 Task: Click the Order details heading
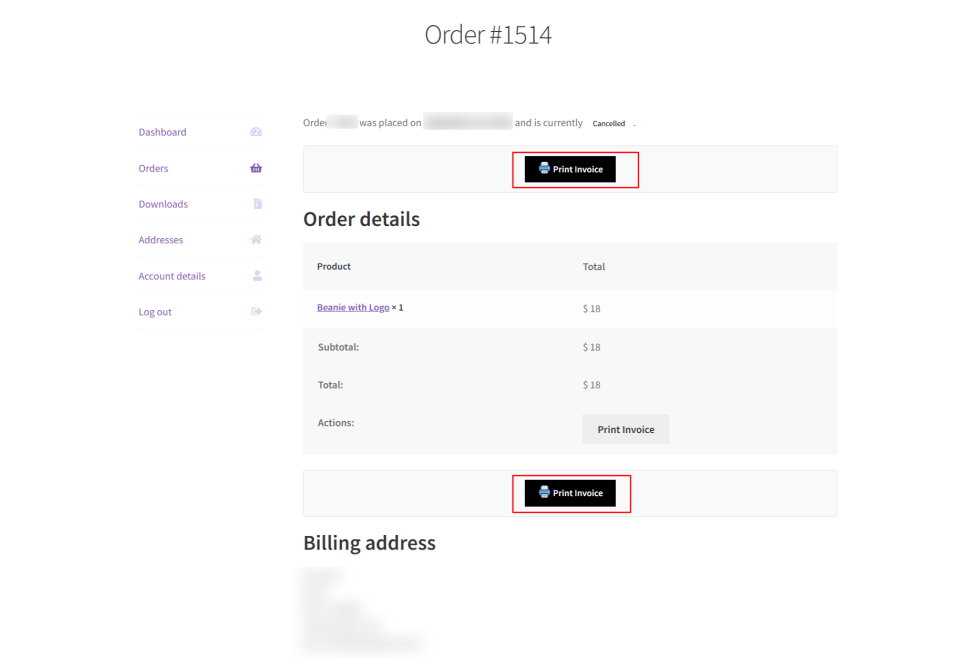tap(361, 219)
